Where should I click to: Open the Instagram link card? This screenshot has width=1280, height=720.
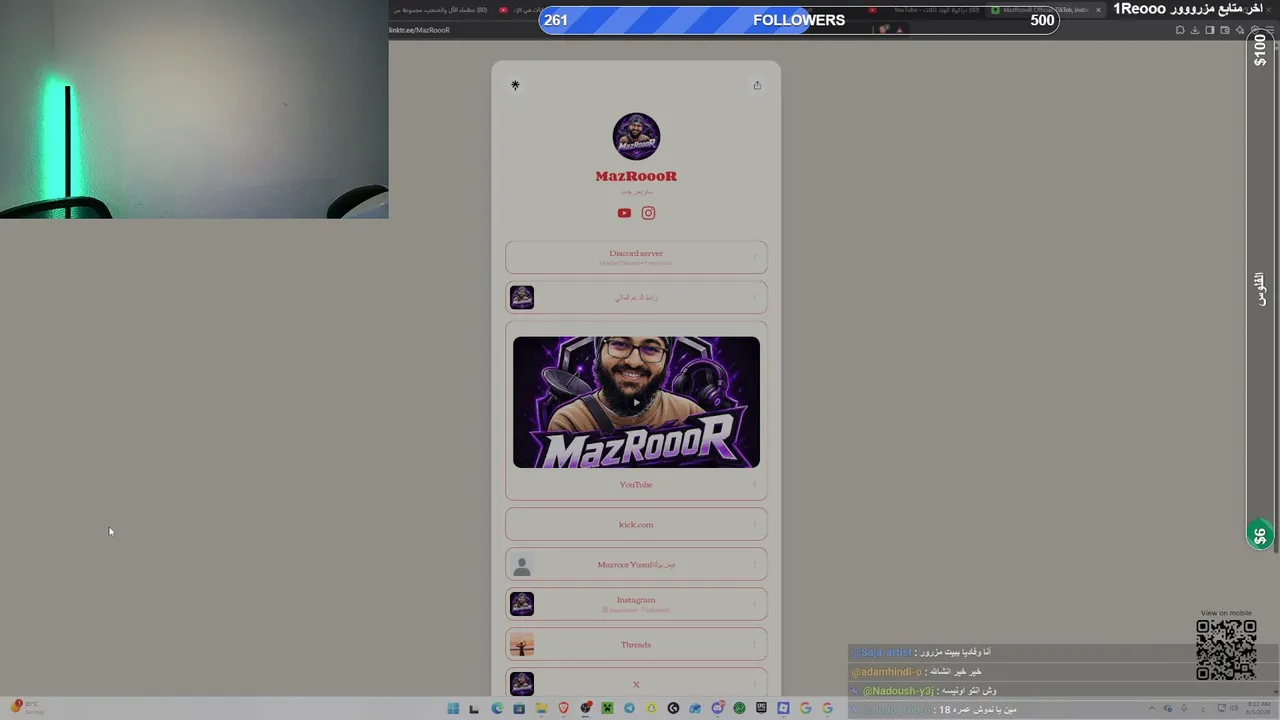click(x=636, y=604)
